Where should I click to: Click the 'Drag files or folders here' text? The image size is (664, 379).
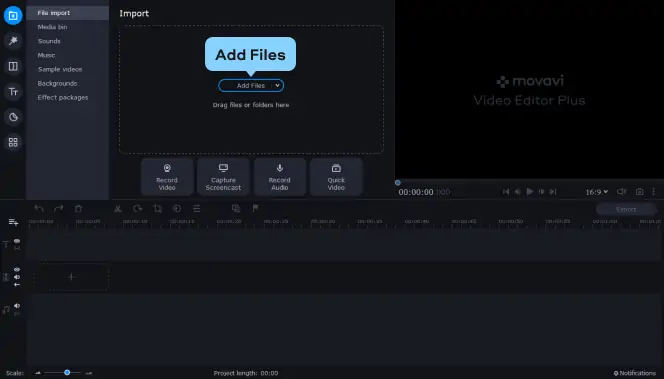pyautogui.click(x=251, y=105)
